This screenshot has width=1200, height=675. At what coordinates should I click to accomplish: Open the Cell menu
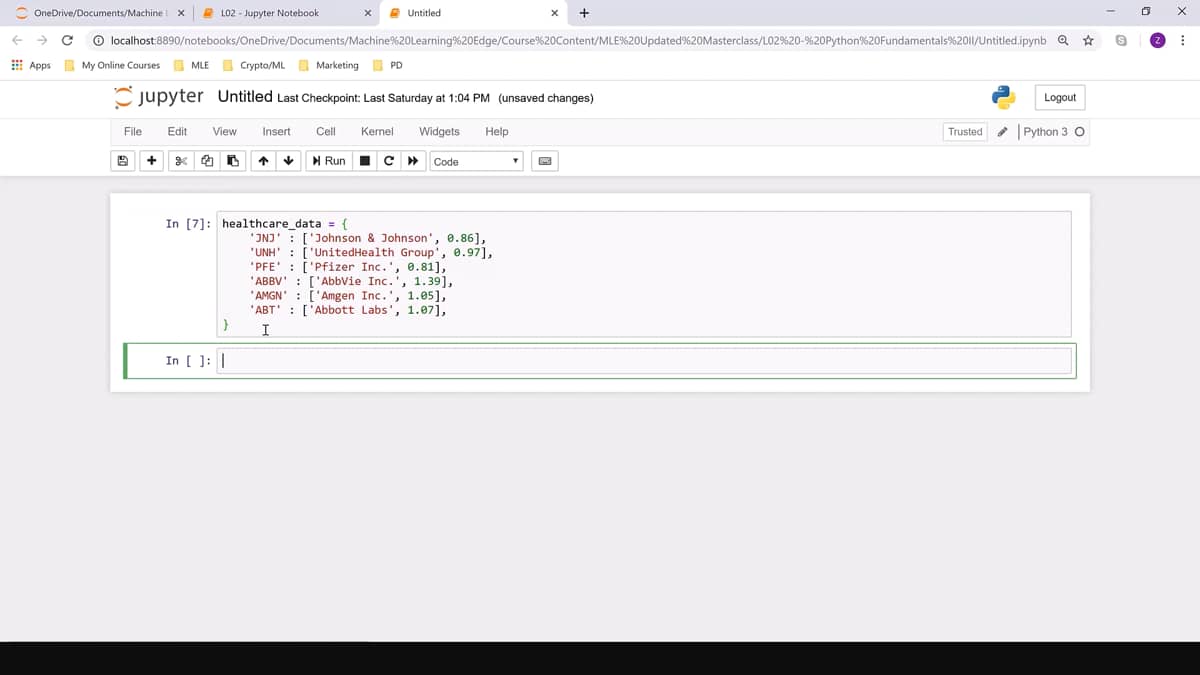click(326, 132)
